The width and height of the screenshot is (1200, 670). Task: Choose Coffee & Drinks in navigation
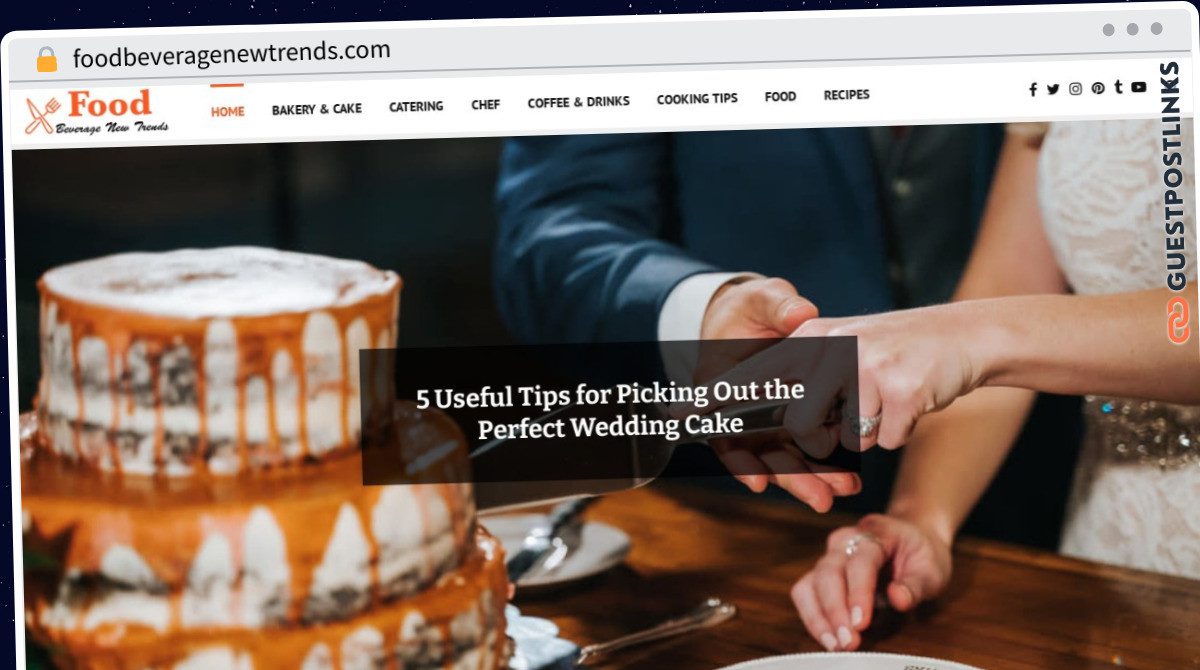pos(579,102)
